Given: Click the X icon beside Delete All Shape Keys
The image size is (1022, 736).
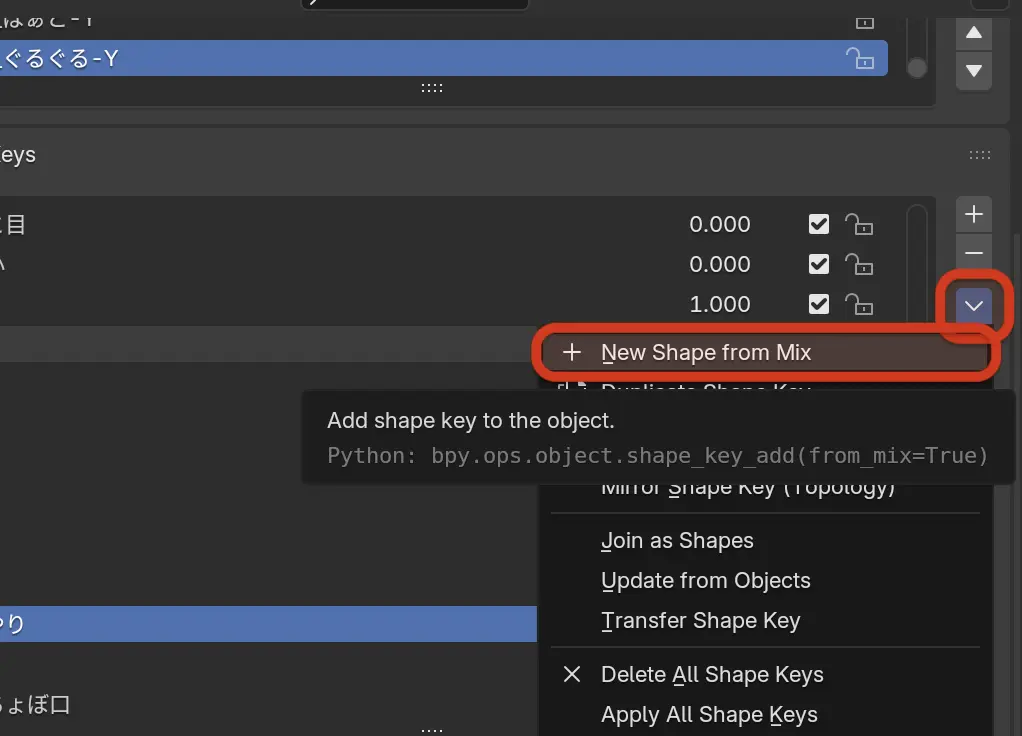Looking at the screenshot, I should point(572,674).
